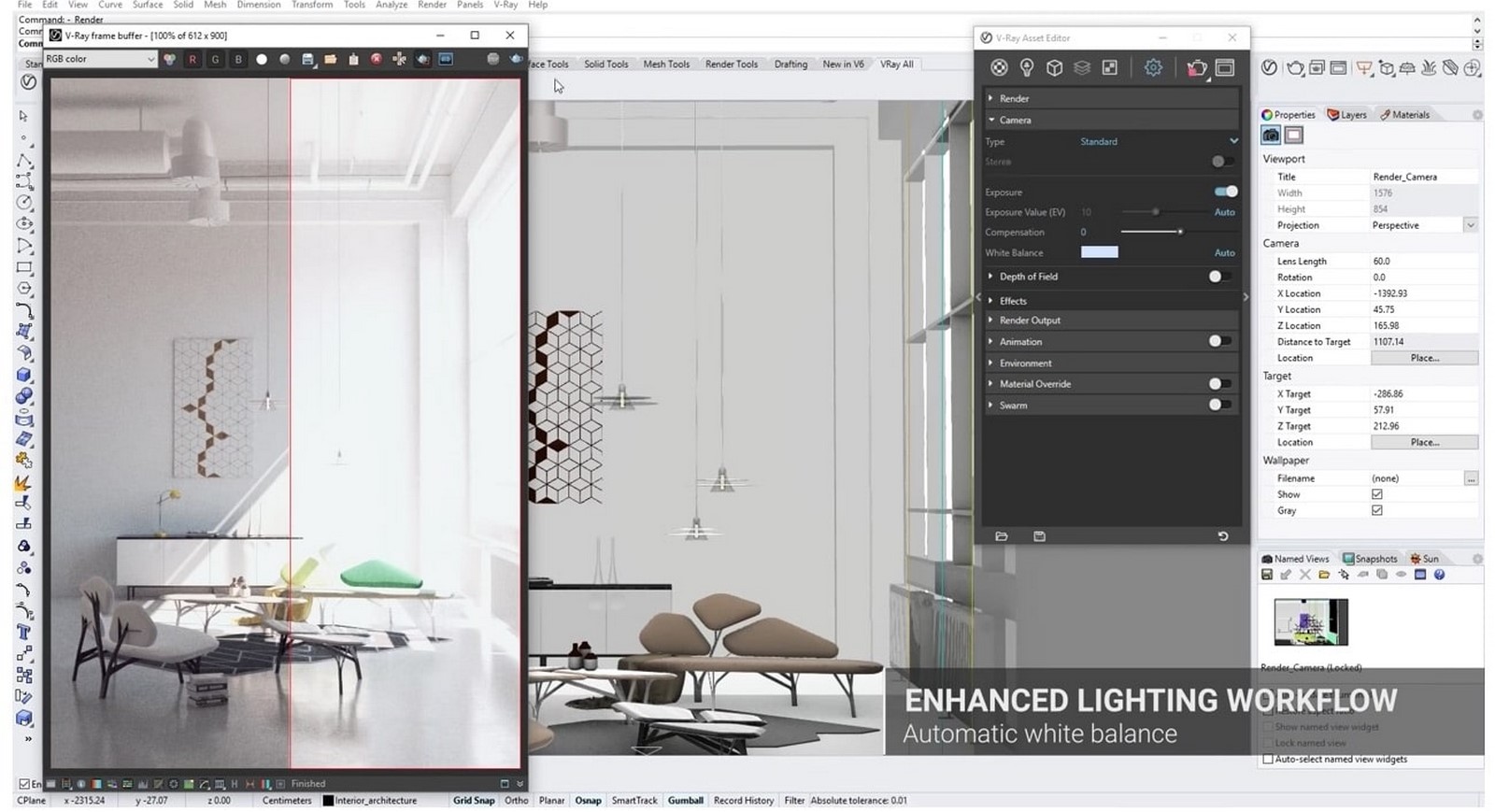Click the White Balance color swatch
Screen dimensions: 1495x812
[x=1099, y=252]
